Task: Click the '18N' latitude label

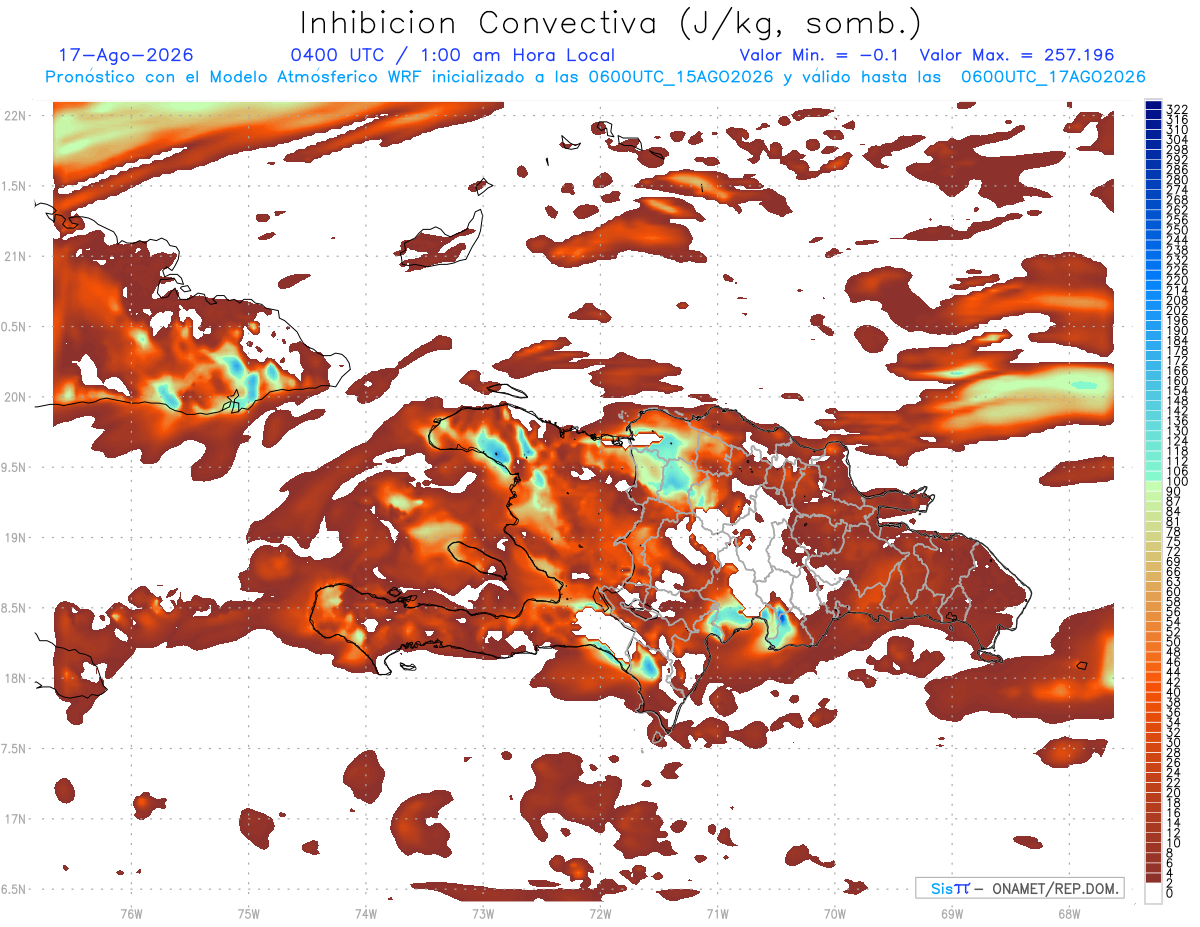Action: click(14, 678)
